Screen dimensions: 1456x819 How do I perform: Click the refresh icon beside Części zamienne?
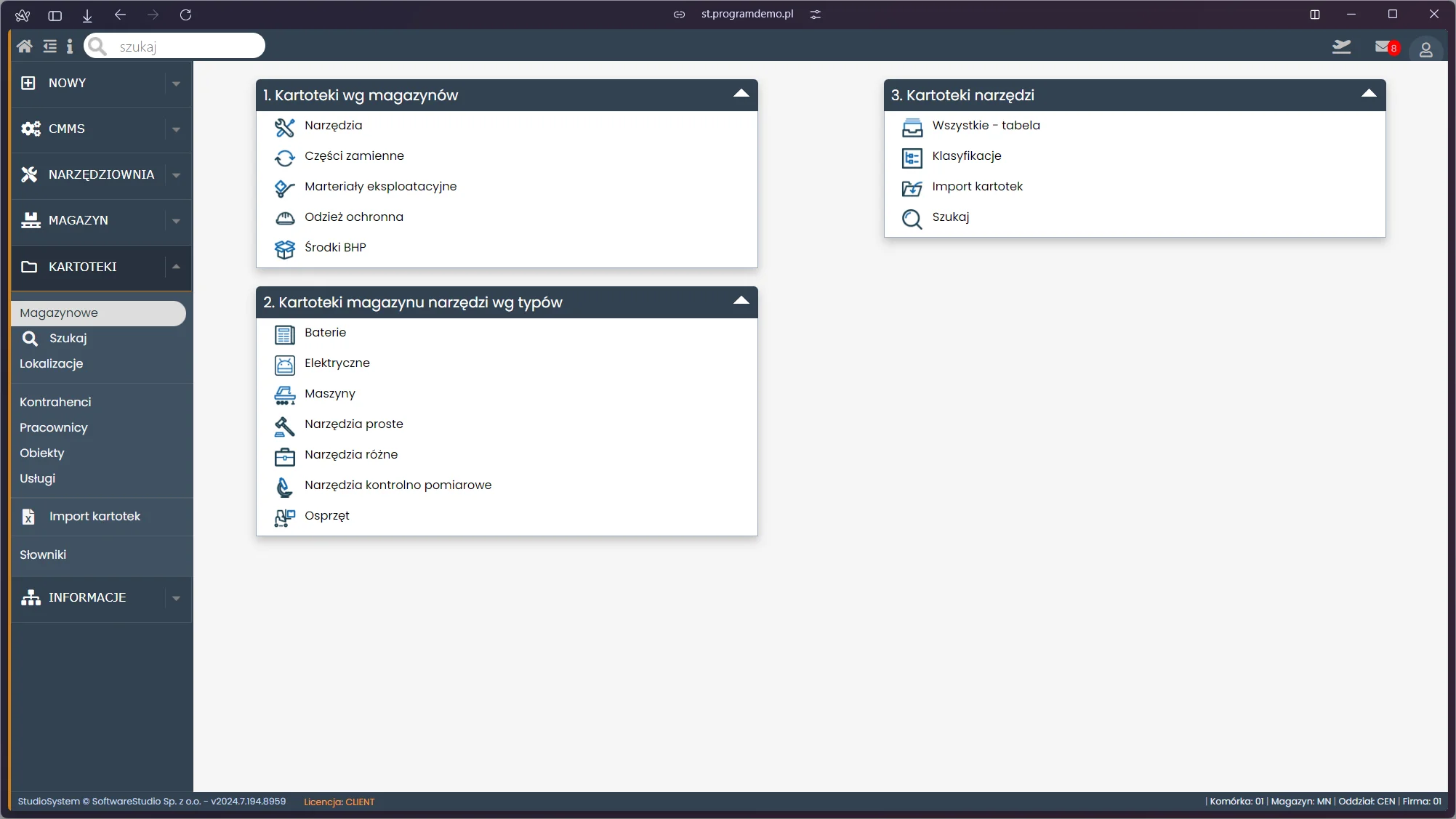pos(284,158)
